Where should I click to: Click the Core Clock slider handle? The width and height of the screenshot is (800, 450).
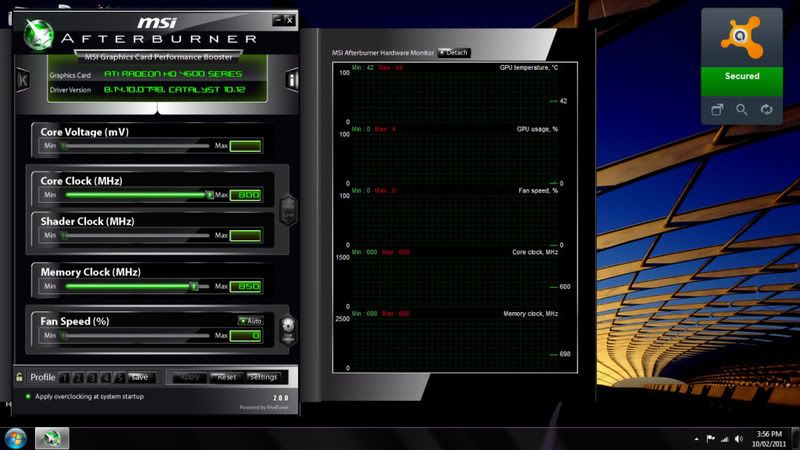[209, 195]
